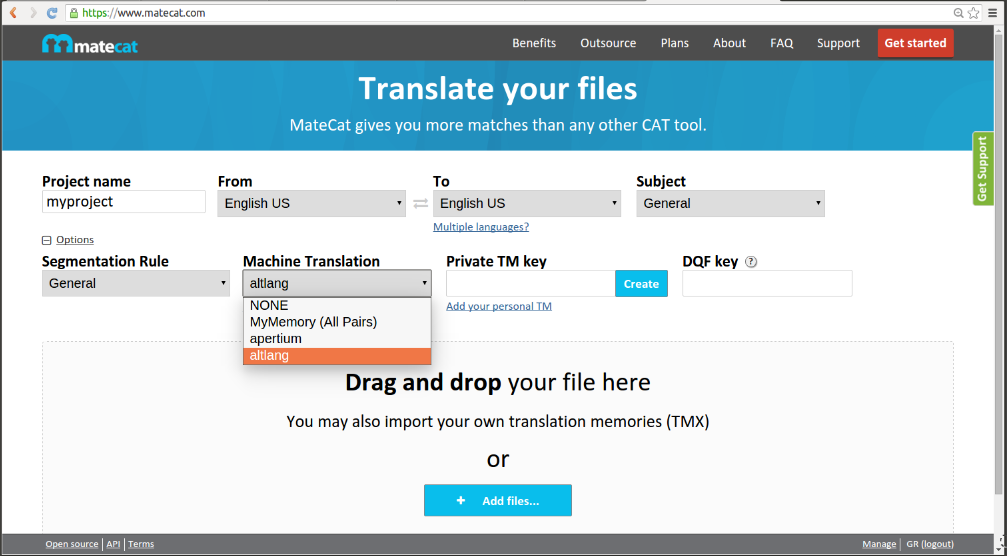This screenshot has height=556, width=1007.
Task: Open the Open source footer link
Action: (x=72, y=544)
